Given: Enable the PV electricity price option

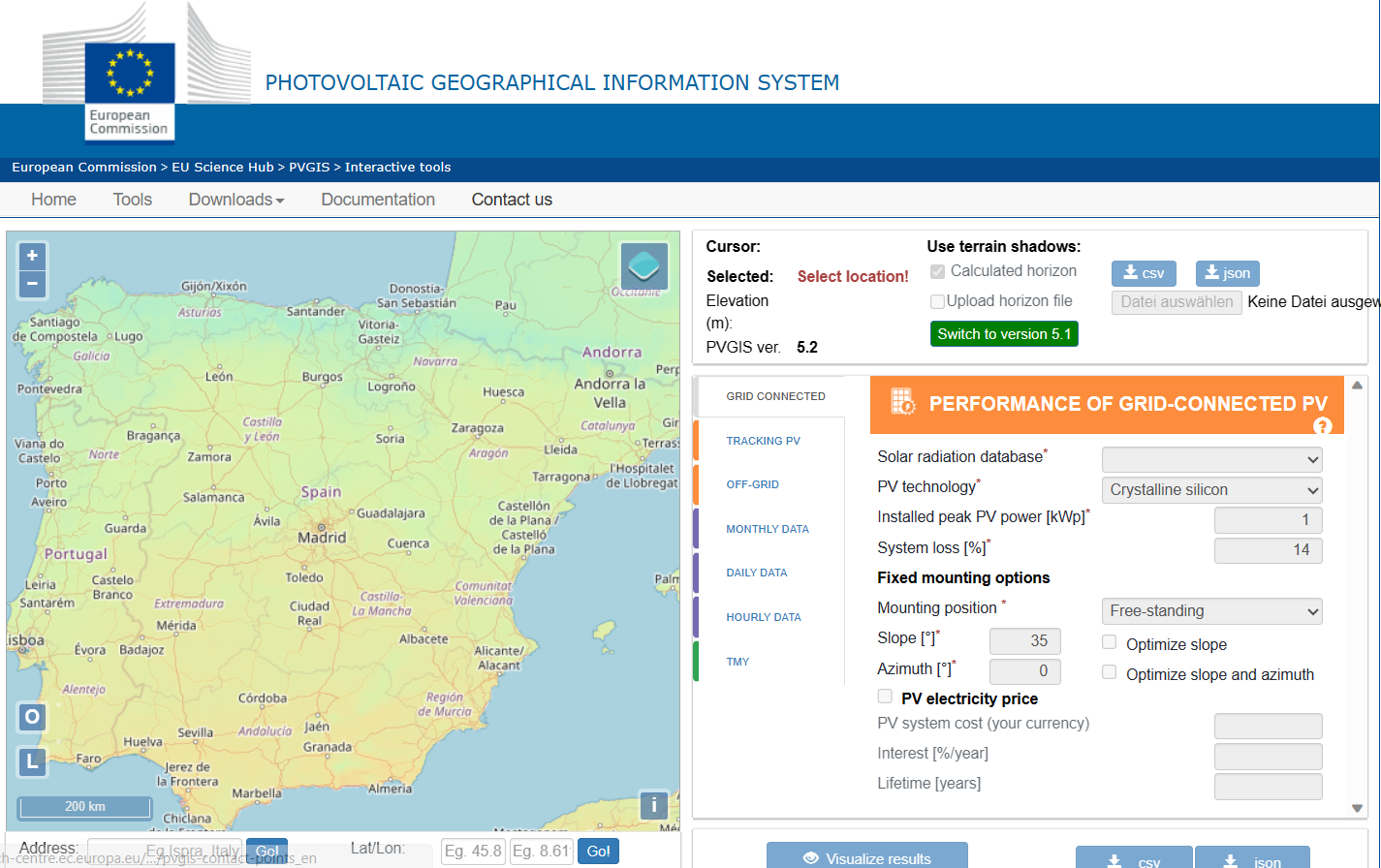Looking at the screenshot, I should pyautogui.click(x=885, y=696).
